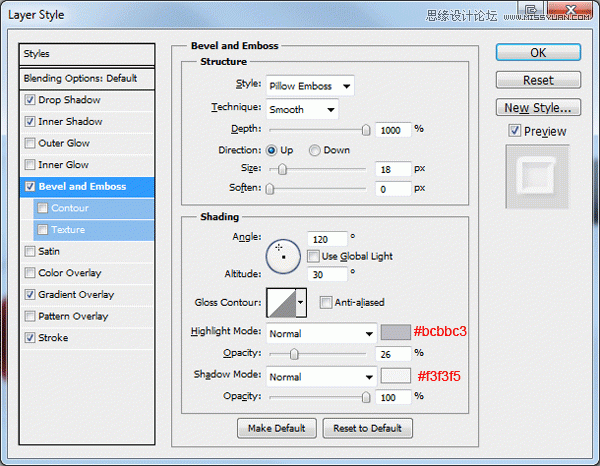
Task: Open the highlight color swatch
Action: (x=396, y=332)
